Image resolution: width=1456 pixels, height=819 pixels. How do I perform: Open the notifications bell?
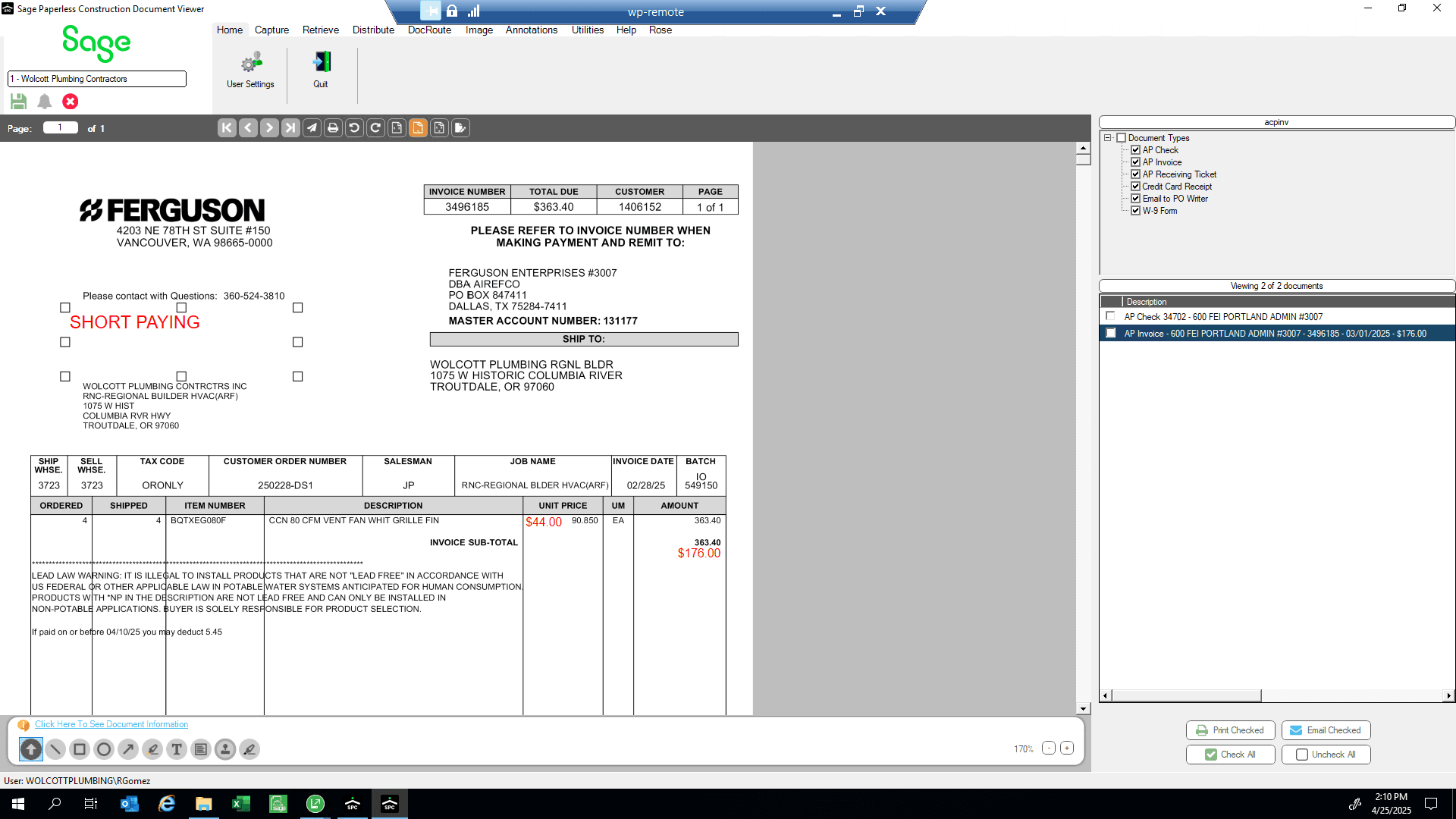[45, 101]
